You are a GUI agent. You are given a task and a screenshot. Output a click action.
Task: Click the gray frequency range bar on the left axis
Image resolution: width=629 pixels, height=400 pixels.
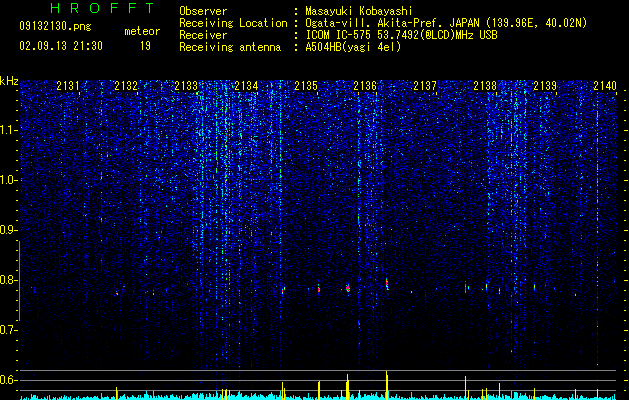[20, 281]
